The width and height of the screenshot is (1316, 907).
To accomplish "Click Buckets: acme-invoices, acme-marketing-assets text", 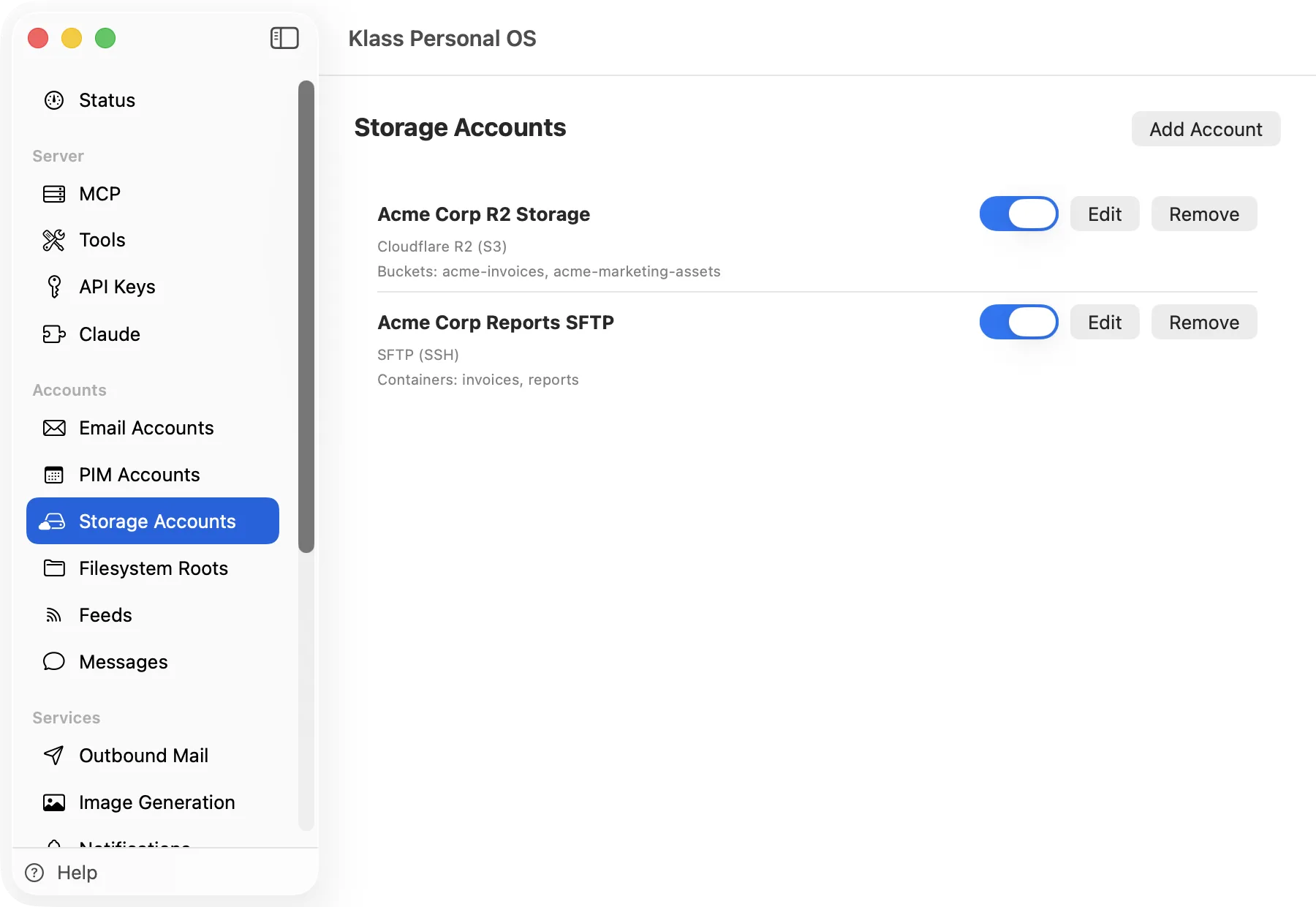I will click(549, 271).
